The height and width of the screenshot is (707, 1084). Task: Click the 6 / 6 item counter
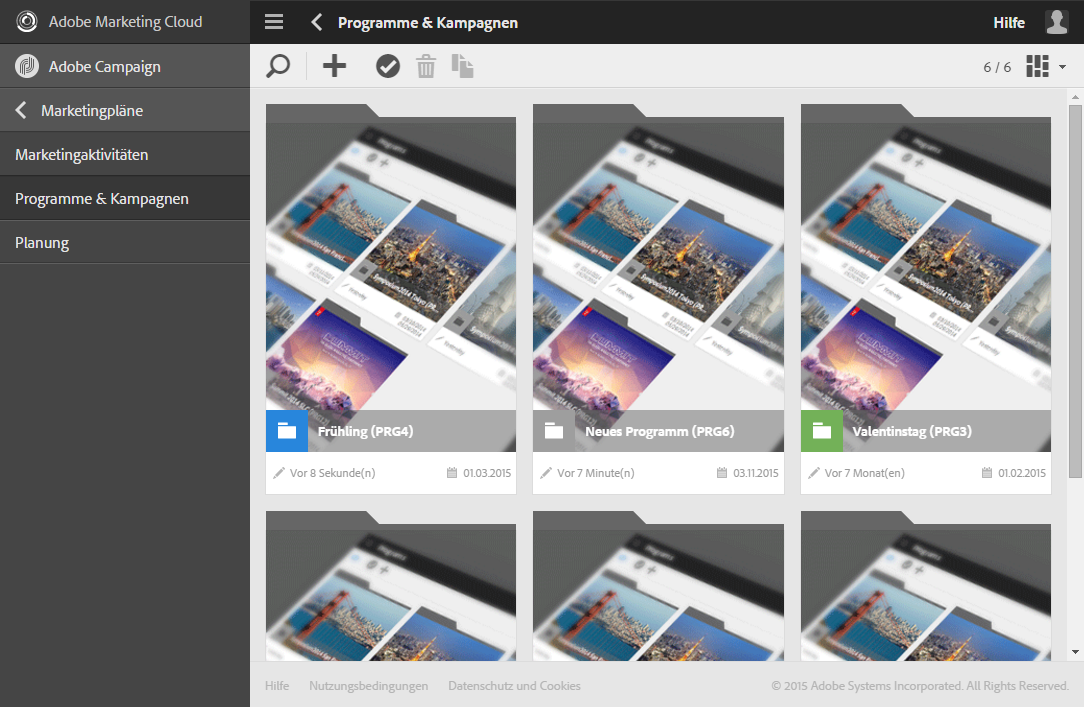point(997,67)
